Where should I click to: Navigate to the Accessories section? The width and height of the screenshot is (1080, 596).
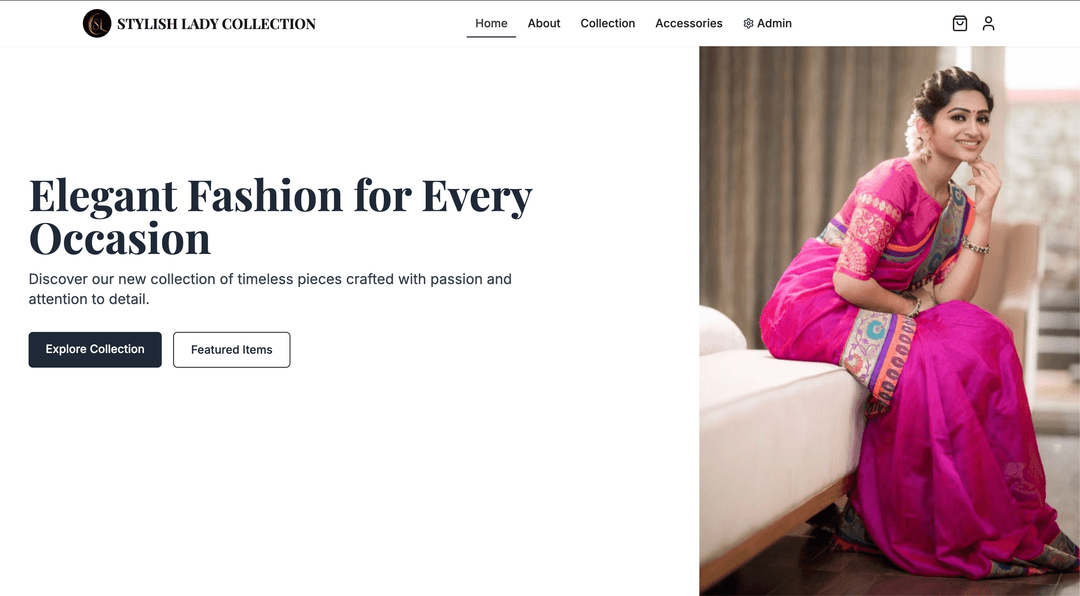pos(688,22)
